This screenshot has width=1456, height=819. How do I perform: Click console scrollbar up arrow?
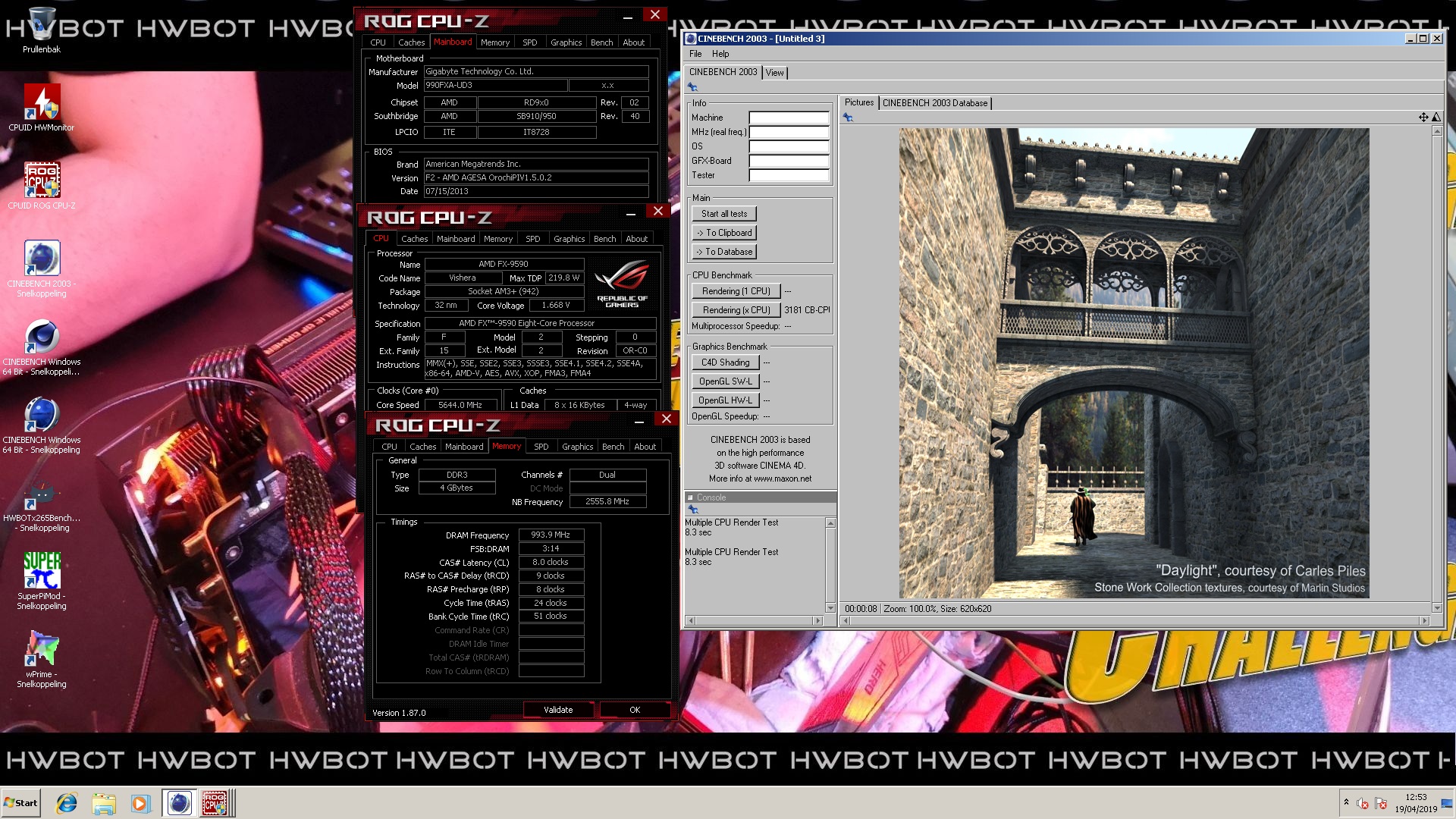(x=830, y=523)
